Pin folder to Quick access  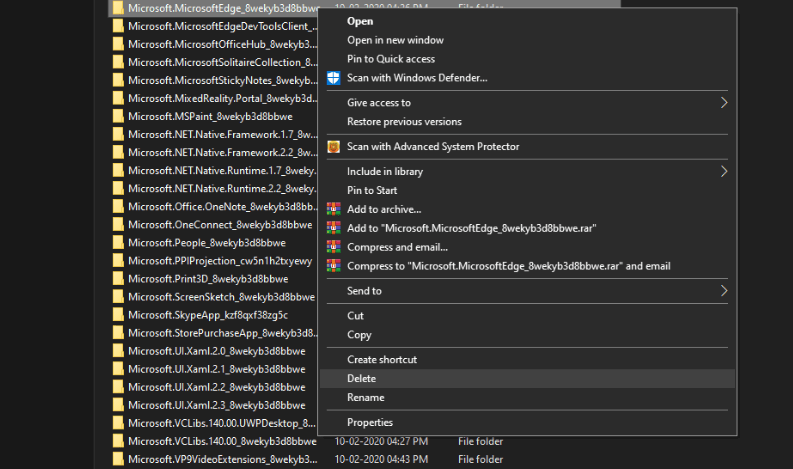coord(391,59)
